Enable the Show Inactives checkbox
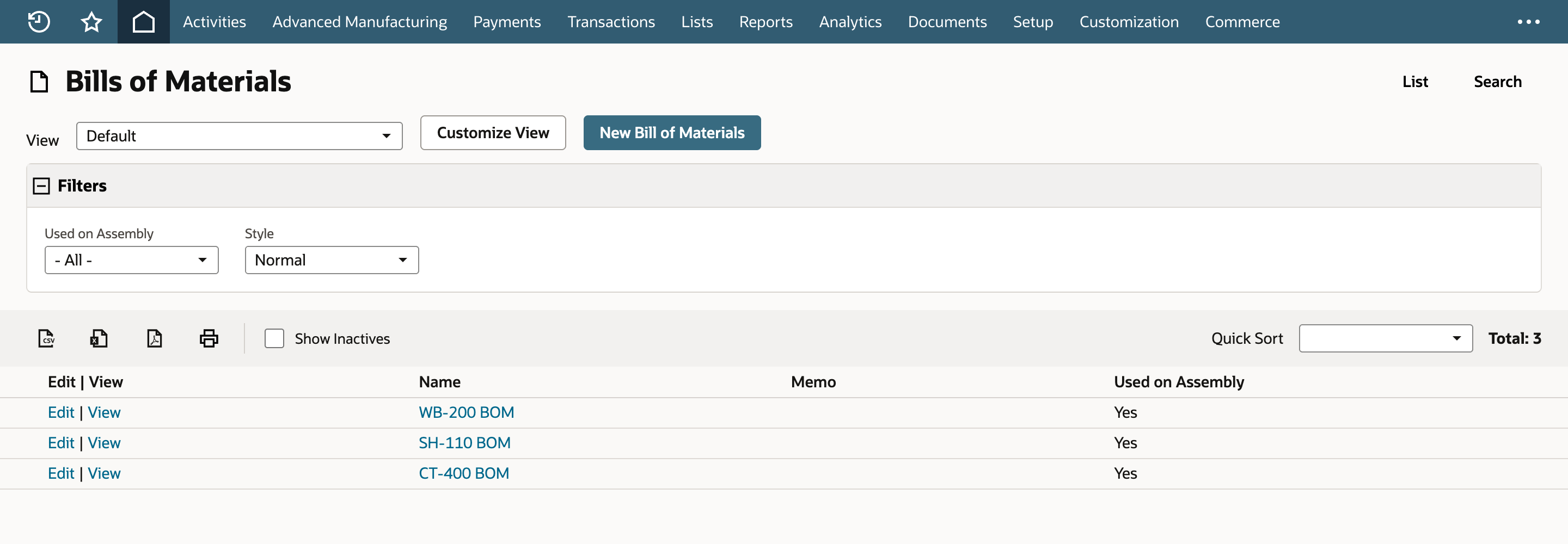Viewport: 1568px width, 544px height. [274, 338]
